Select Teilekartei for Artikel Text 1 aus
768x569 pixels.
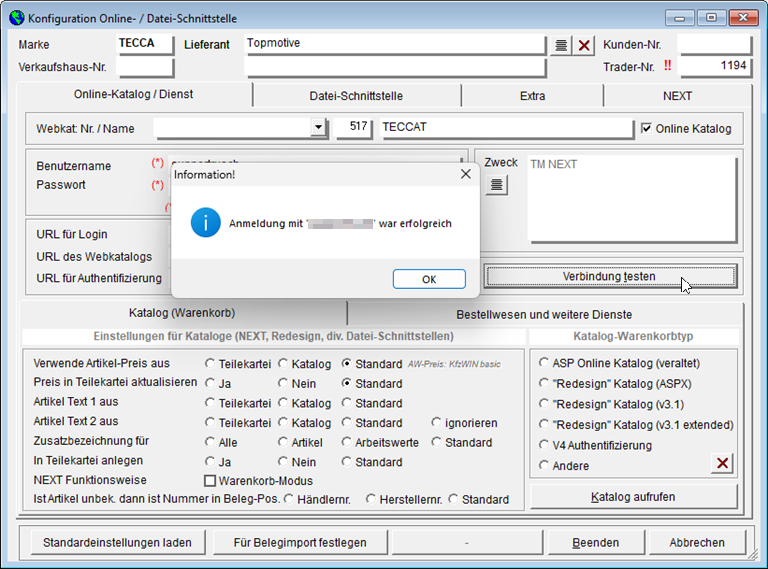[210, 403]
